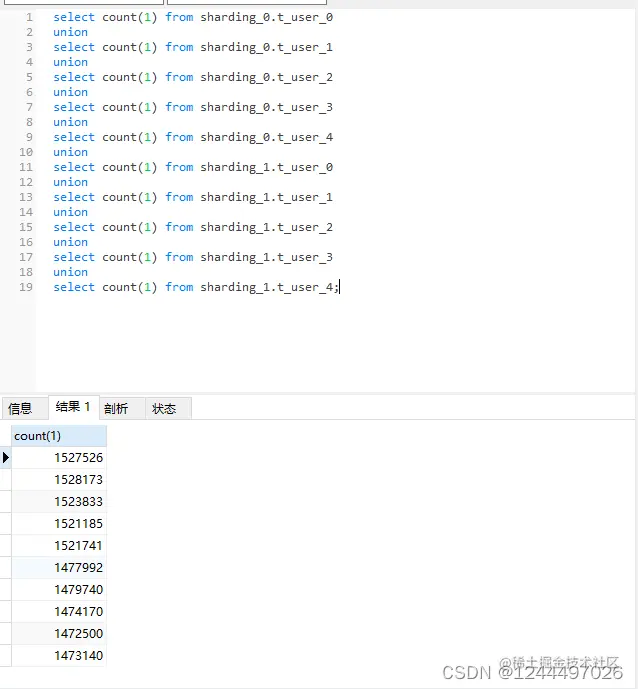This screenshot has width=638, height=689.
Task: Click sharding_1.t_user_2 in the query
Action: [x=266, y=227]
